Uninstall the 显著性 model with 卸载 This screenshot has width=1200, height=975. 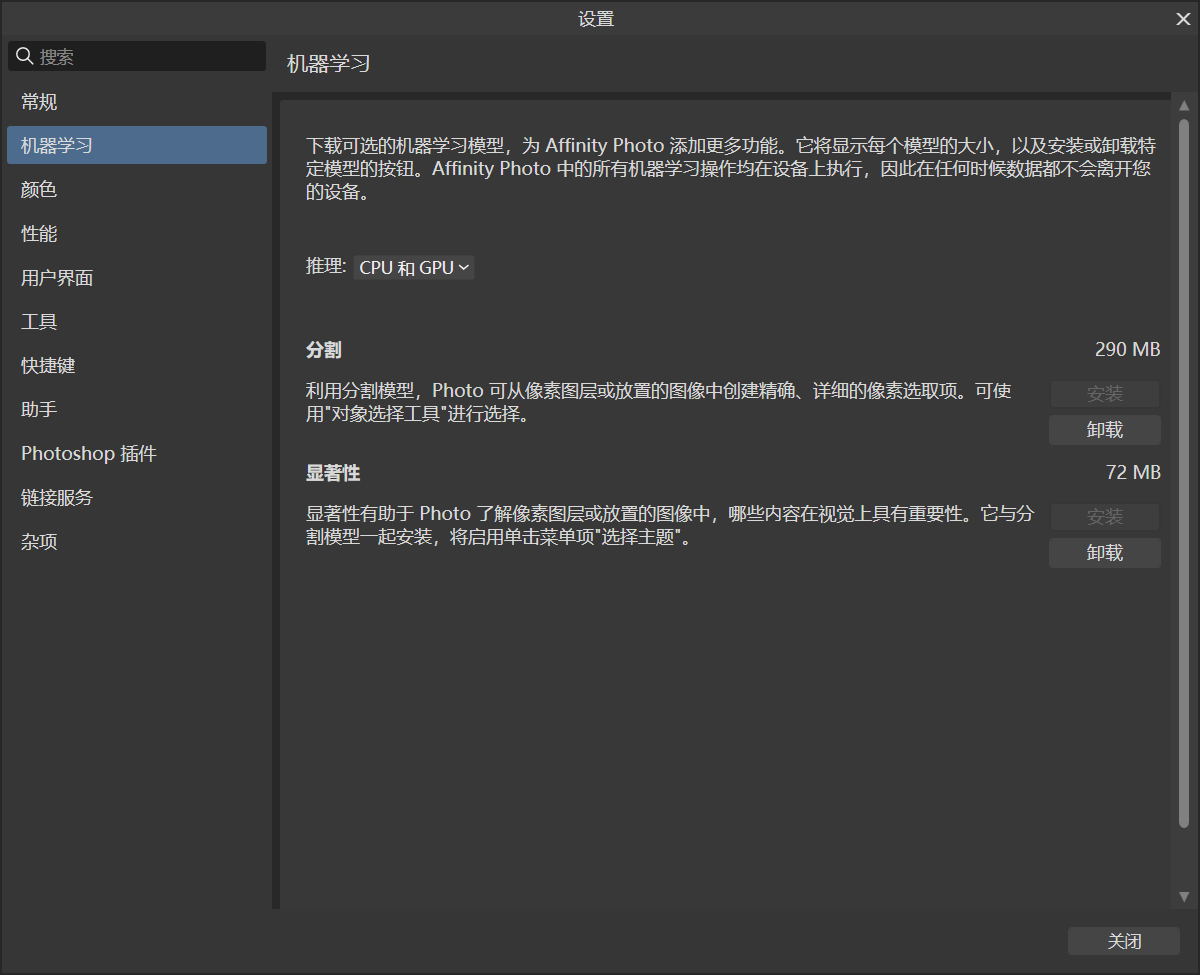pyautogui.click(x=1104, y=553)
